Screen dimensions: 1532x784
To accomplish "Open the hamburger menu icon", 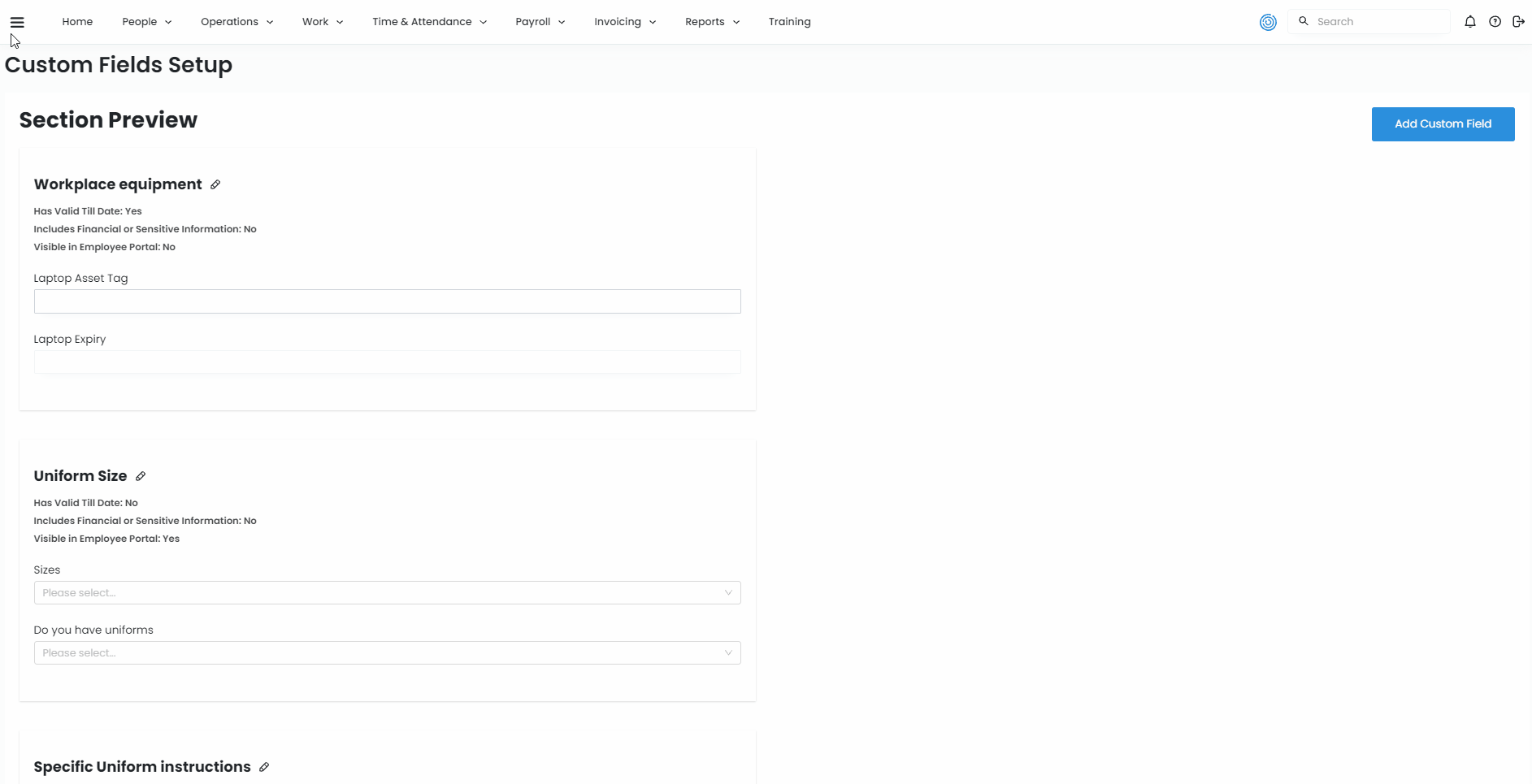I will tap(17, 22).
